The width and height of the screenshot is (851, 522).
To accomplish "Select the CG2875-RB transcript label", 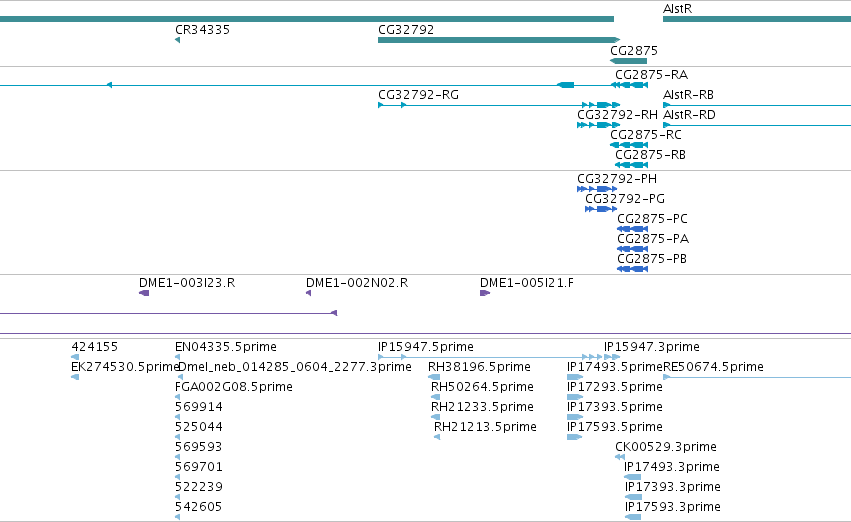I will [x=650, y=155].
